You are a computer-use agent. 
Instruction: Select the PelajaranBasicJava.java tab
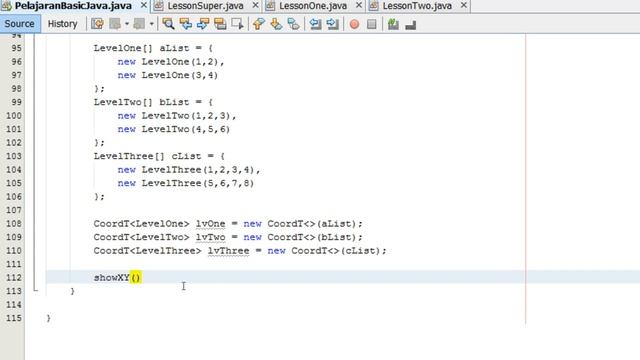coord(73,6)
